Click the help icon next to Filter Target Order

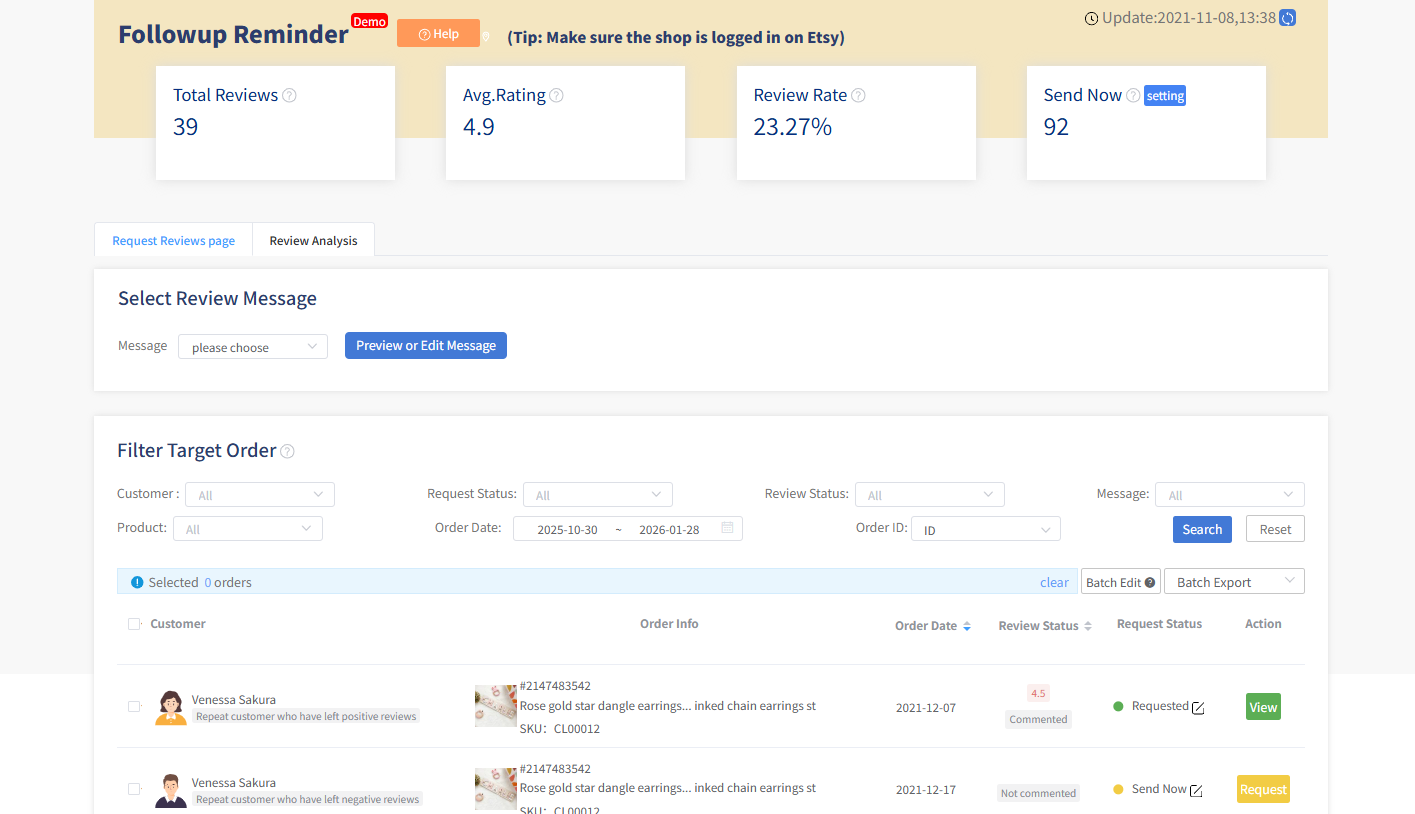pyautogui.click(x=287, y=451)
